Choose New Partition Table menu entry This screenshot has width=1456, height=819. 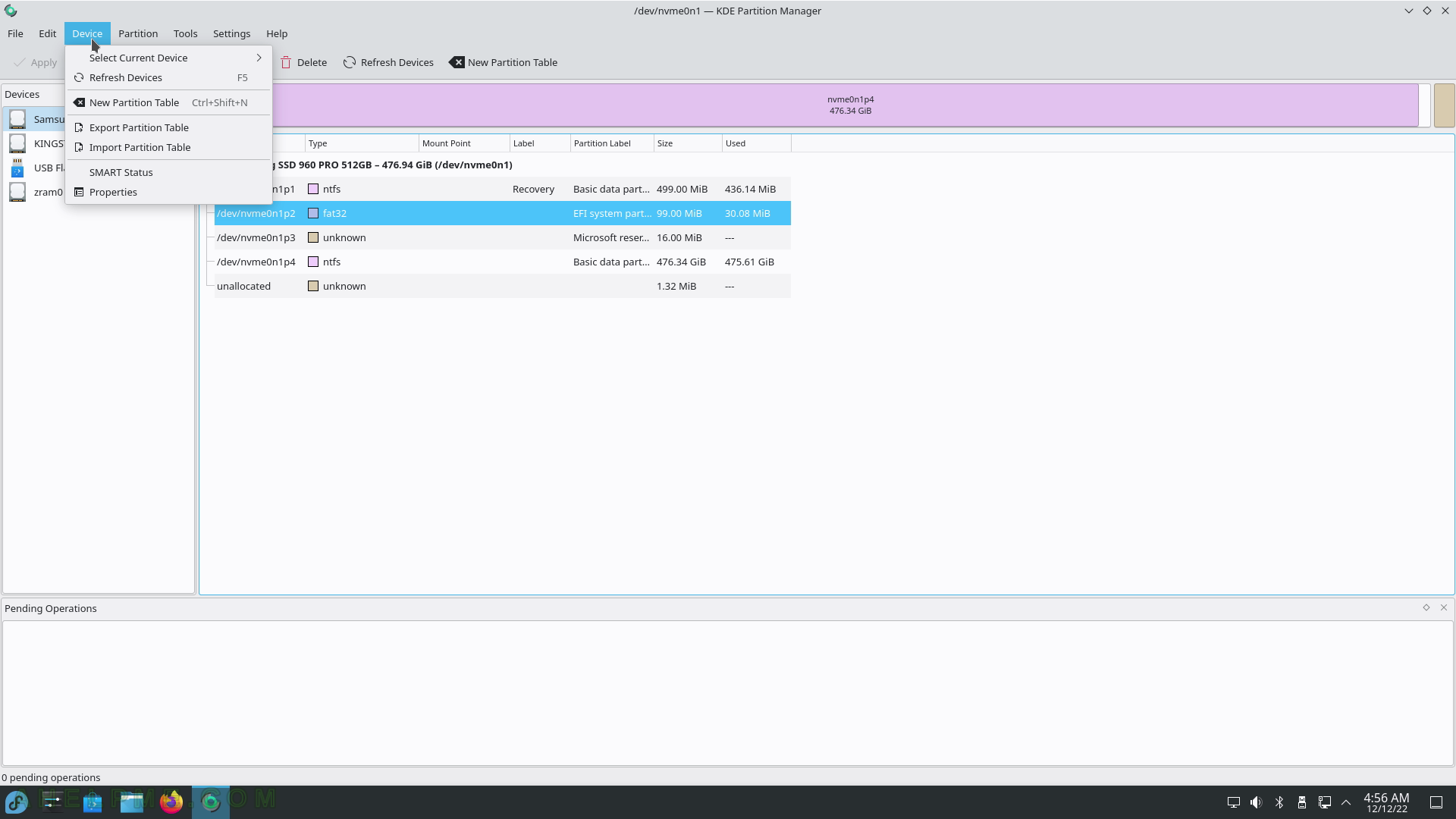[168, 102]
